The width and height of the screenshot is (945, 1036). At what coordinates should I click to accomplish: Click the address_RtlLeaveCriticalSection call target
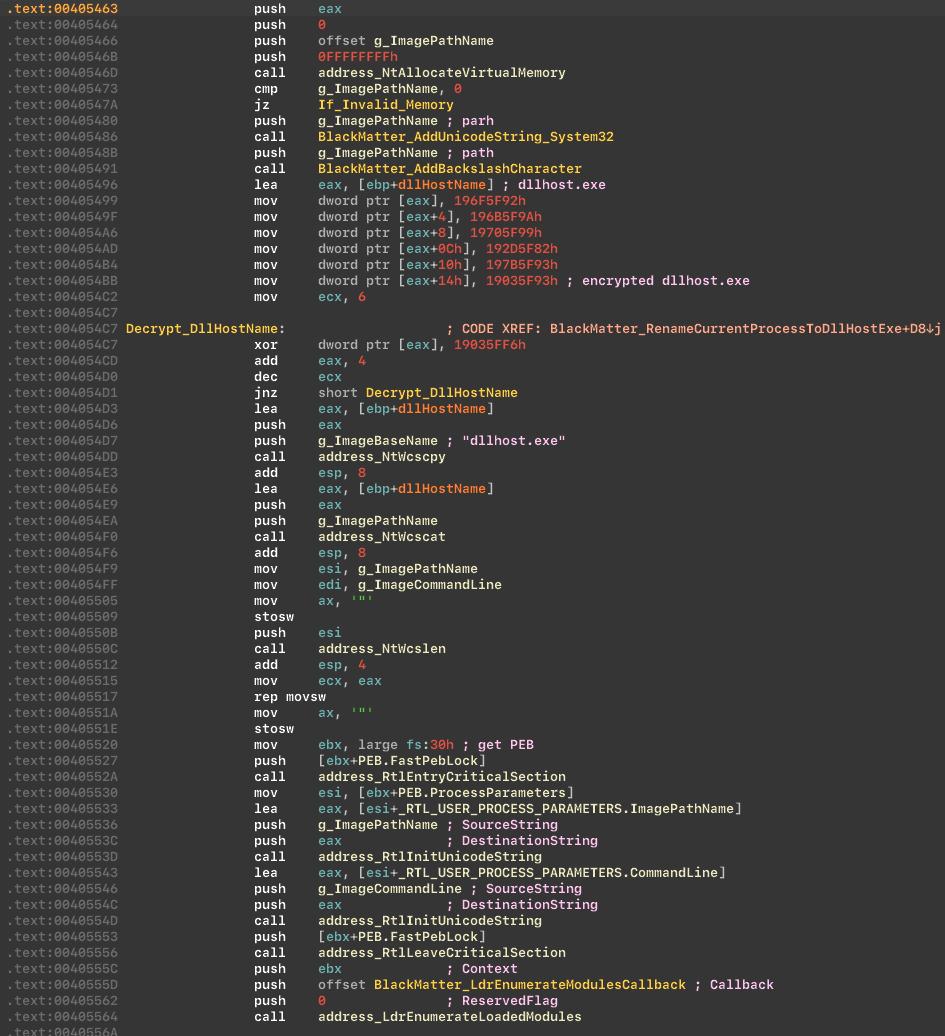point(441,953)
